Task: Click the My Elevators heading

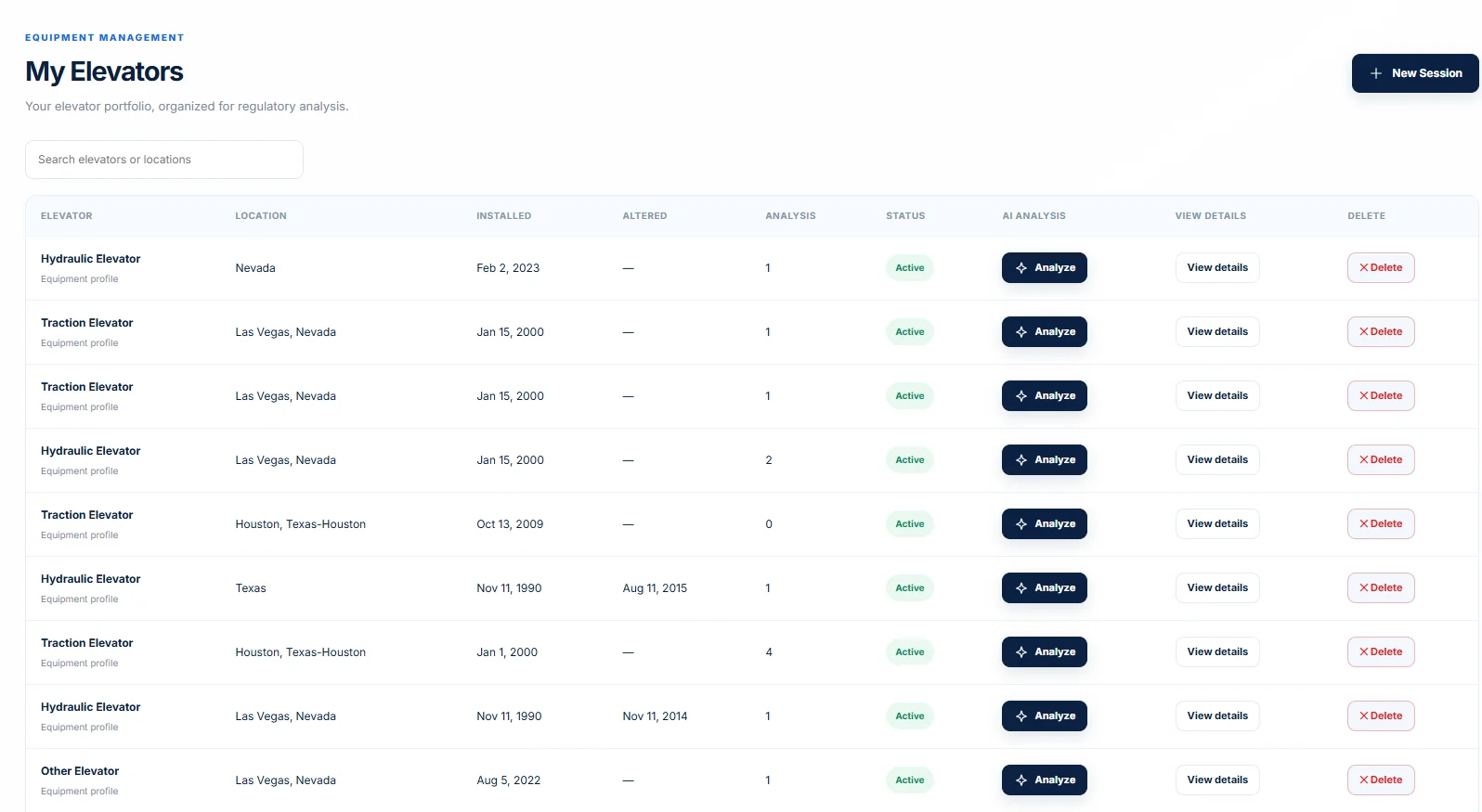Action: [104, 71]
